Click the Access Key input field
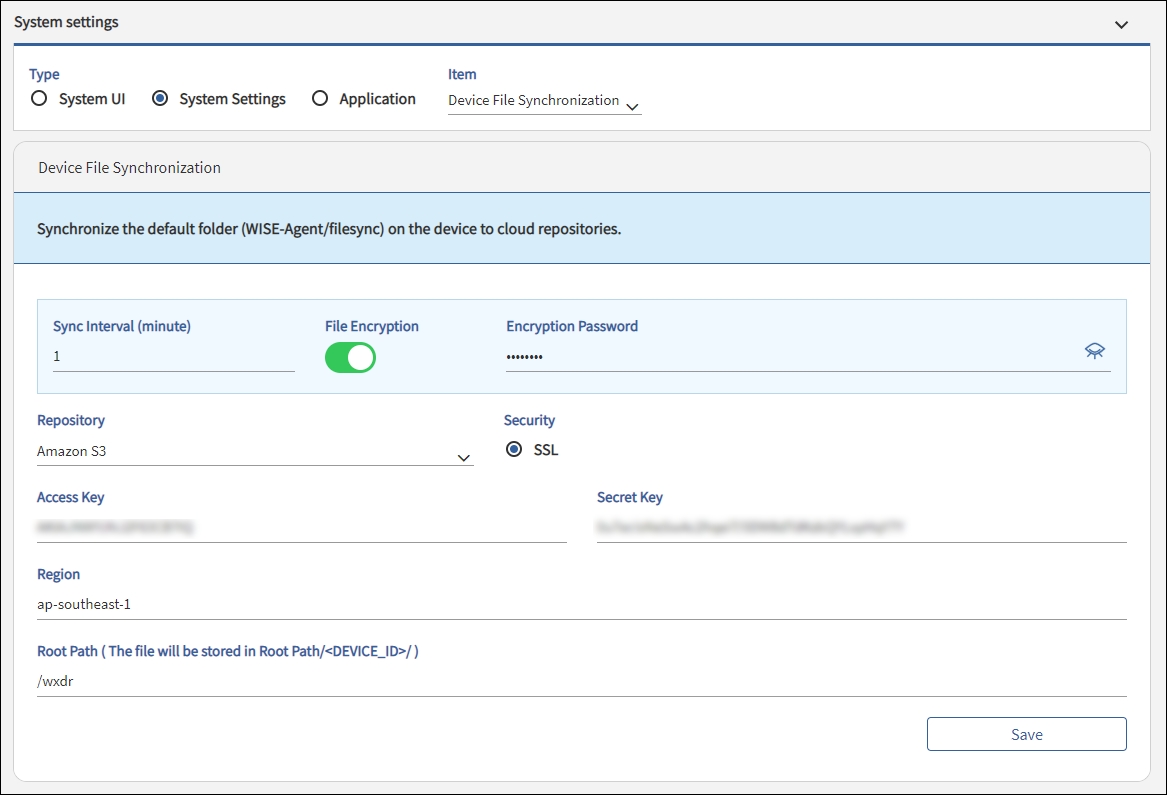Screen dimensions: 1167x795 click(301, 526)
